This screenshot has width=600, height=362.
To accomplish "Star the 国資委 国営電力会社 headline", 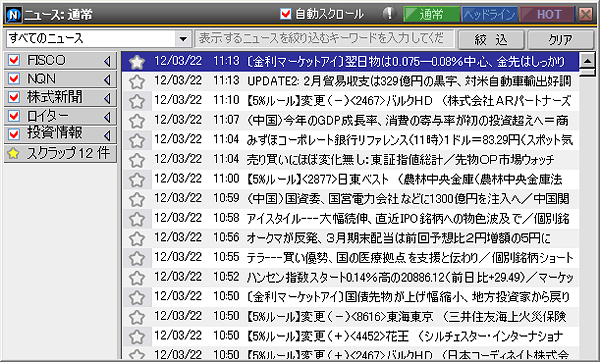I will (x=137, y=199).
